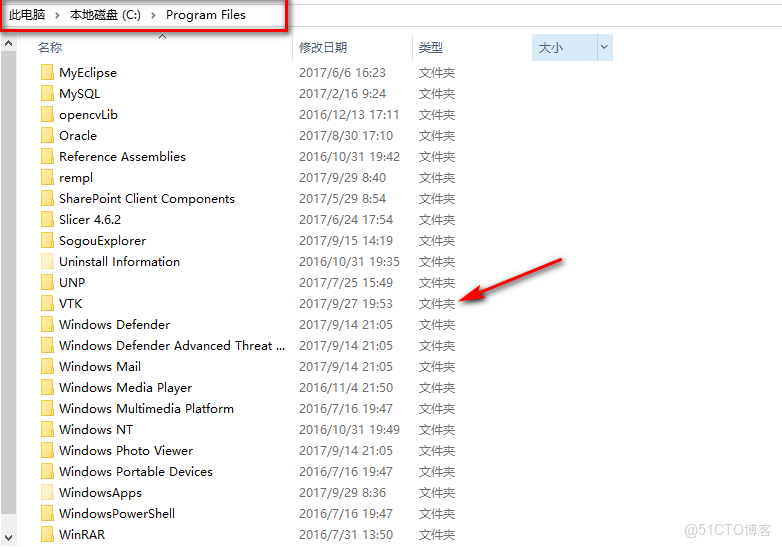Open the 大小 column filter dropdown arrow

[x=604, y=47]
